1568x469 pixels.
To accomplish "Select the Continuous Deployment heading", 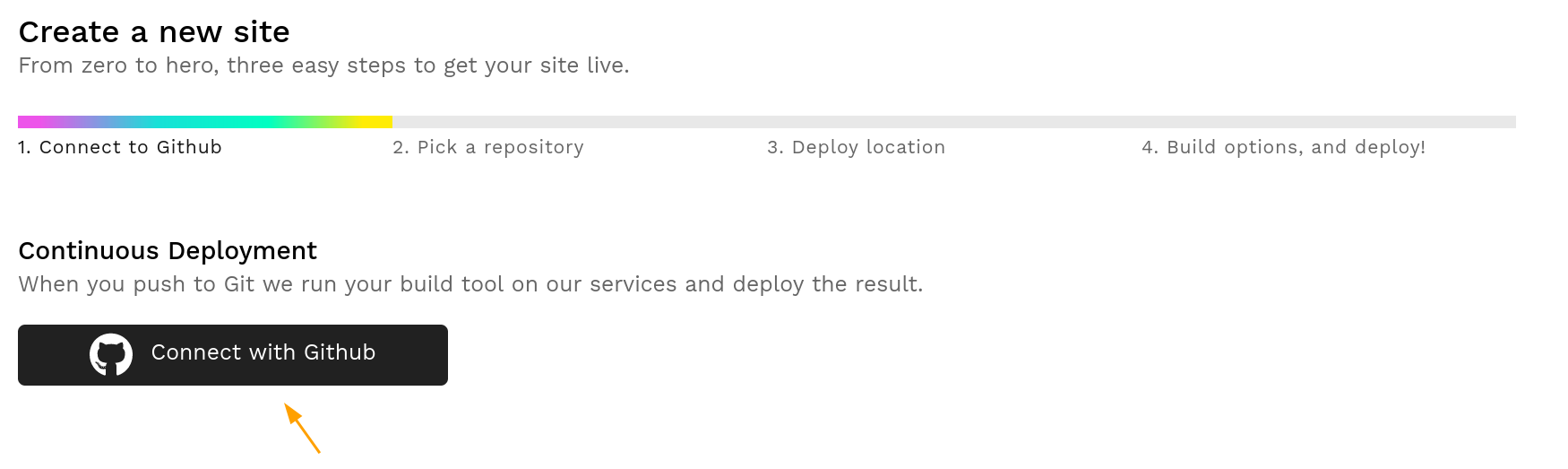I will 168,250.
